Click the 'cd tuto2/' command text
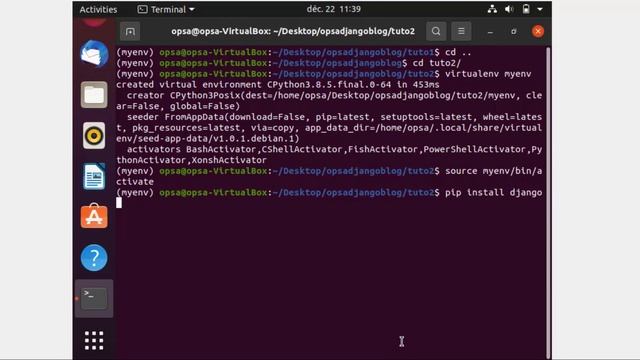Viewport: 640px width, 360px height. click(x=437, y=63)
